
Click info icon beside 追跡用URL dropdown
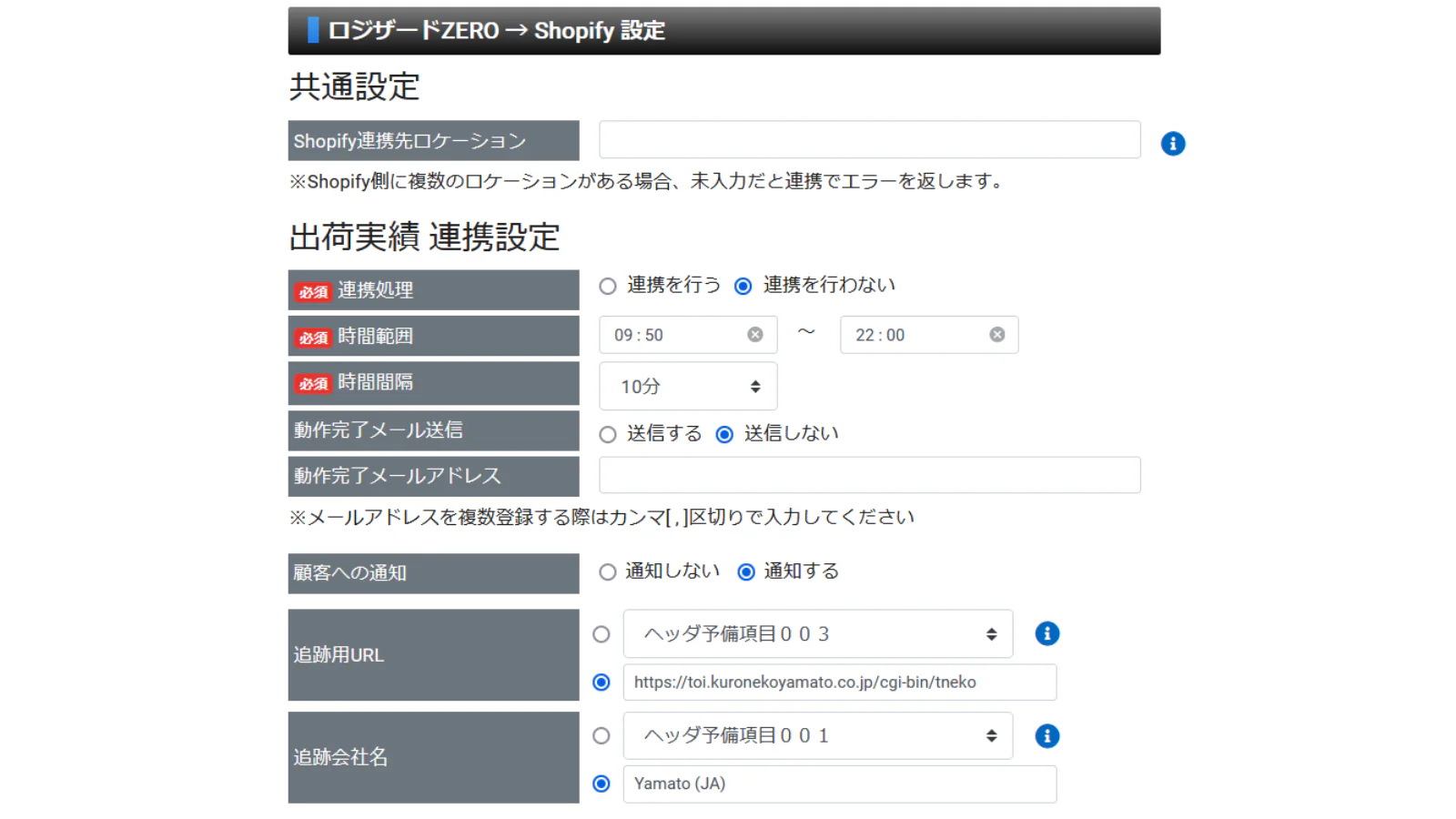pos(1047,633)
